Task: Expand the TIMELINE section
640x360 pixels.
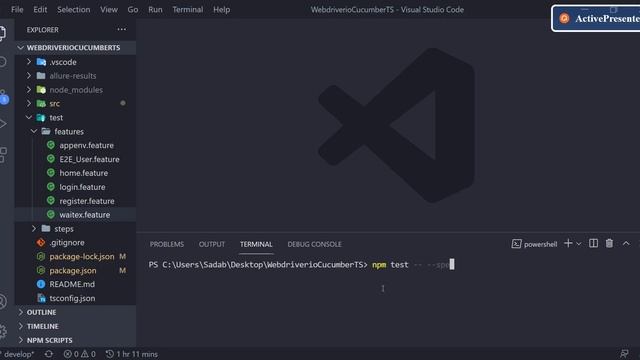Action: 76,326
